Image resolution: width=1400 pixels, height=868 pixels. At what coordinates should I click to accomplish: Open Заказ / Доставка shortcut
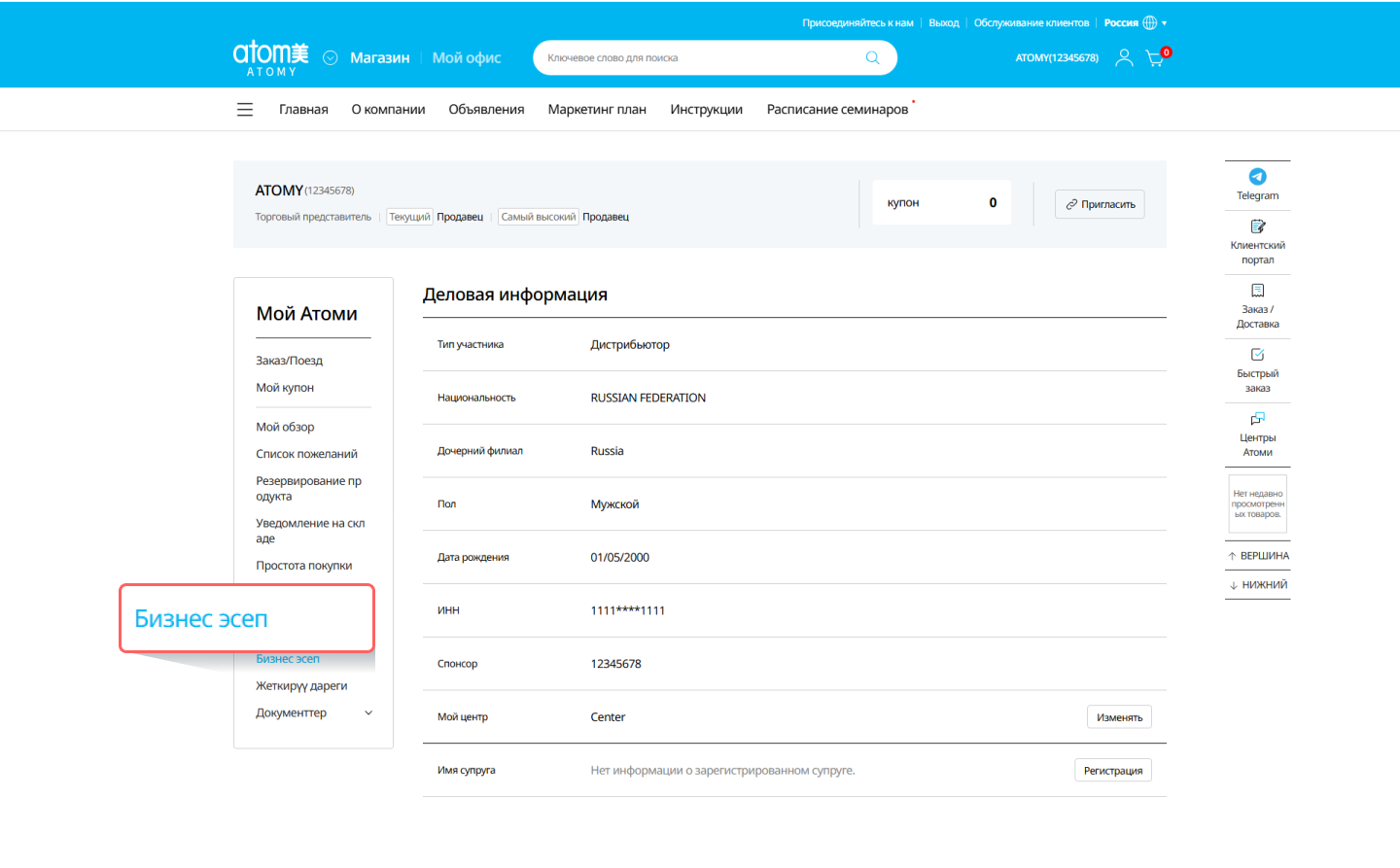click(1257, 306)
